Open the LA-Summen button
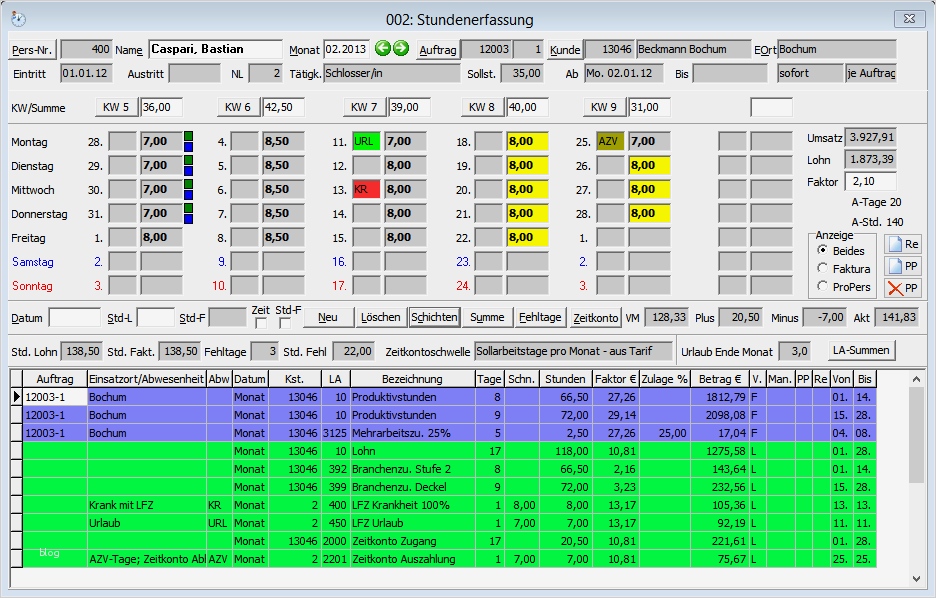Image resolution: width=936 pixels, height=598 pixels. [x=861, y=351]
